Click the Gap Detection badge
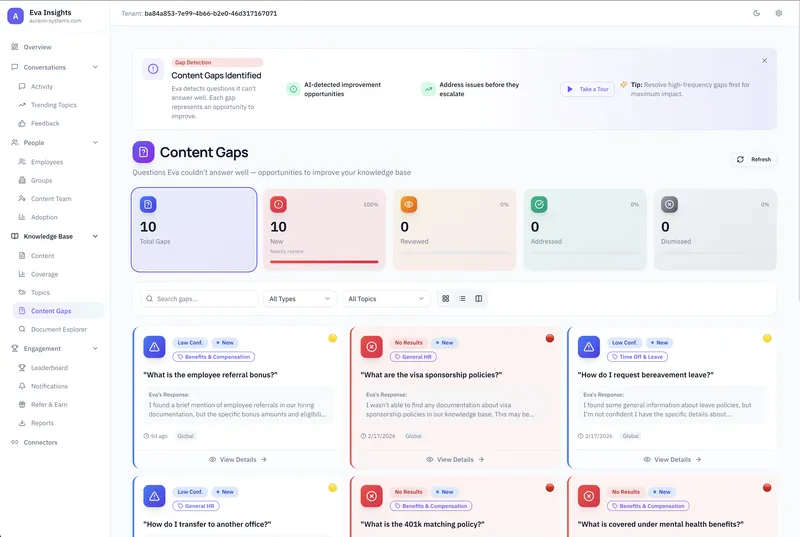 click(x=217, y=62)
